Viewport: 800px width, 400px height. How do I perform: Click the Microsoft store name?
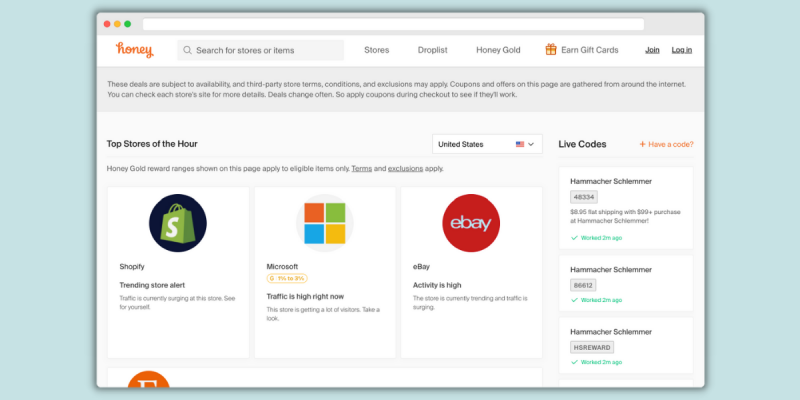tap(282, 266)
